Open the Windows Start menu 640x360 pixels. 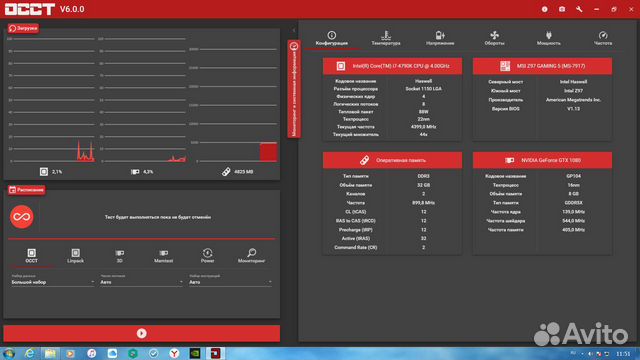pyautogui.click(x=9, y=353)
